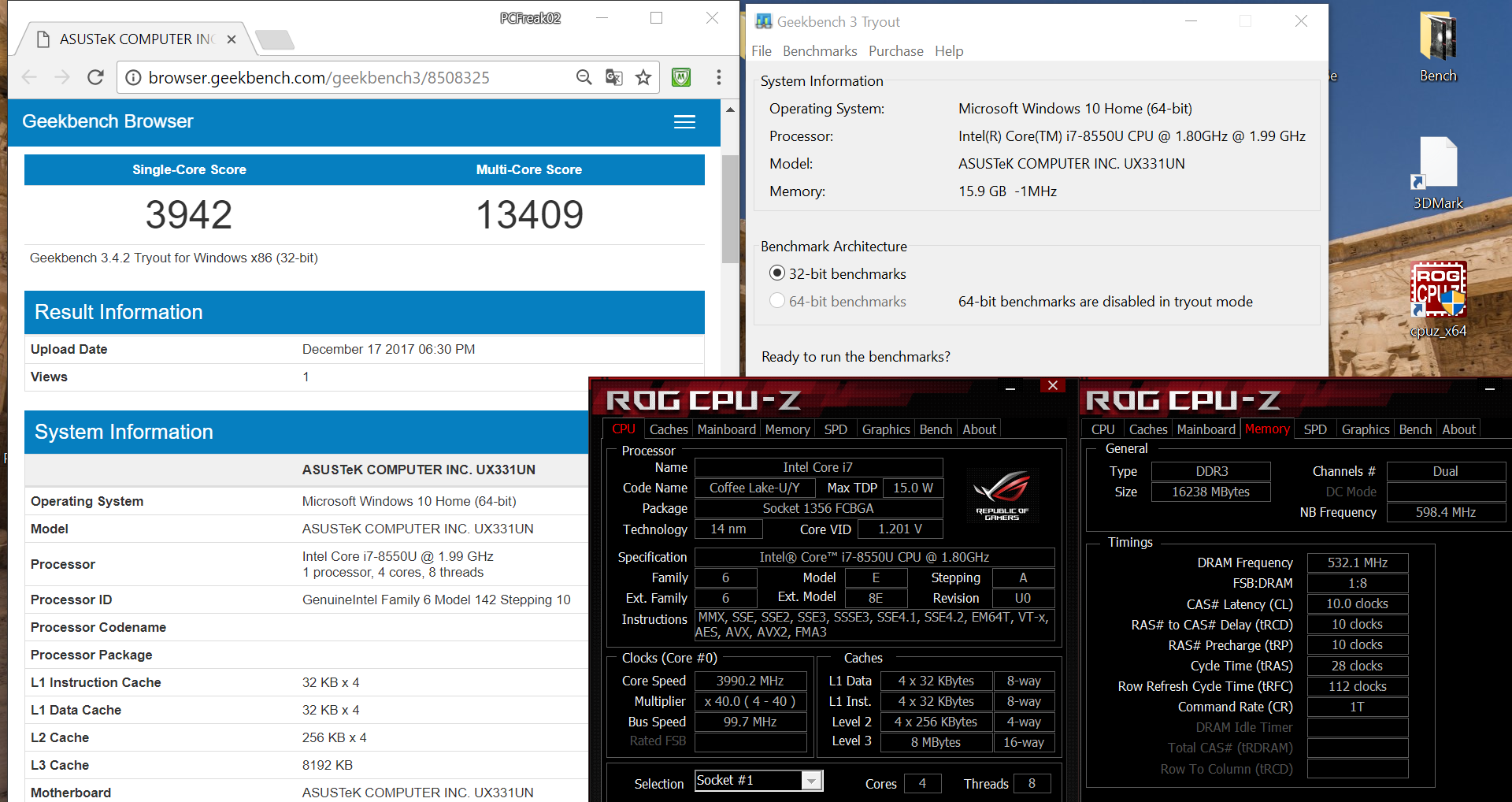Click the Multi-Core Score value 13409
This screenshot has height=802, width=1512.
point(529,214)
